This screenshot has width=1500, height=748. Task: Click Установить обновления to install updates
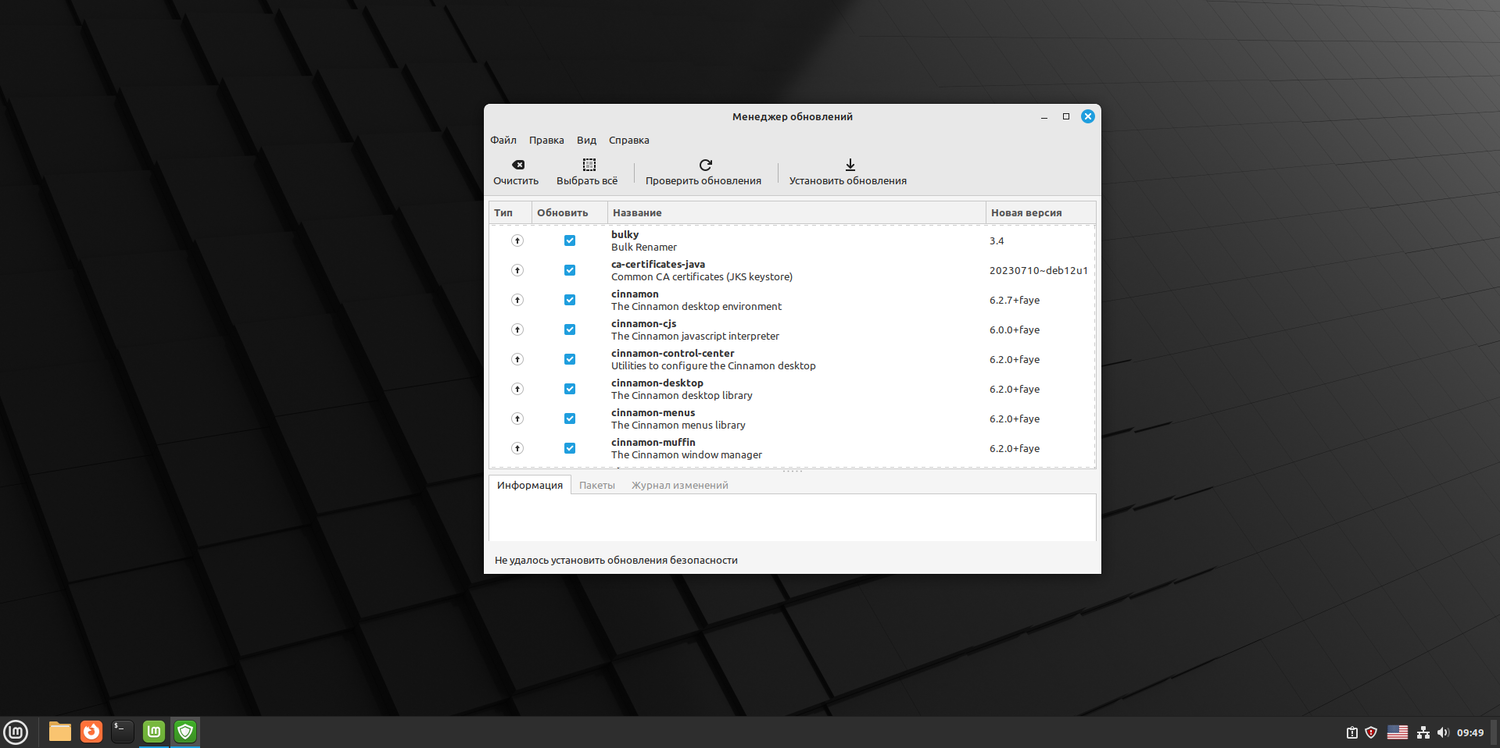coord(848,172)
